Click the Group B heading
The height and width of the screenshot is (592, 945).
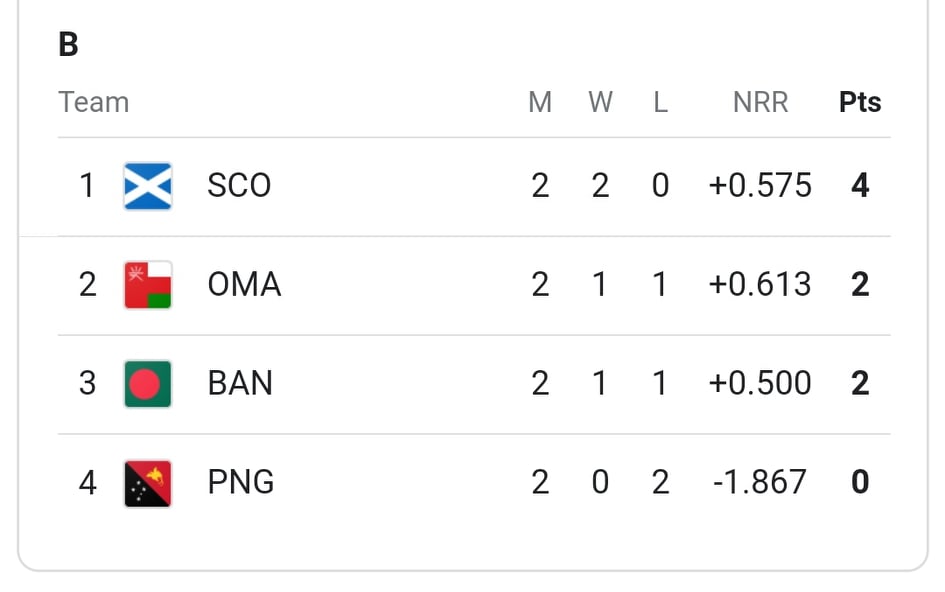tap(68, 44)
